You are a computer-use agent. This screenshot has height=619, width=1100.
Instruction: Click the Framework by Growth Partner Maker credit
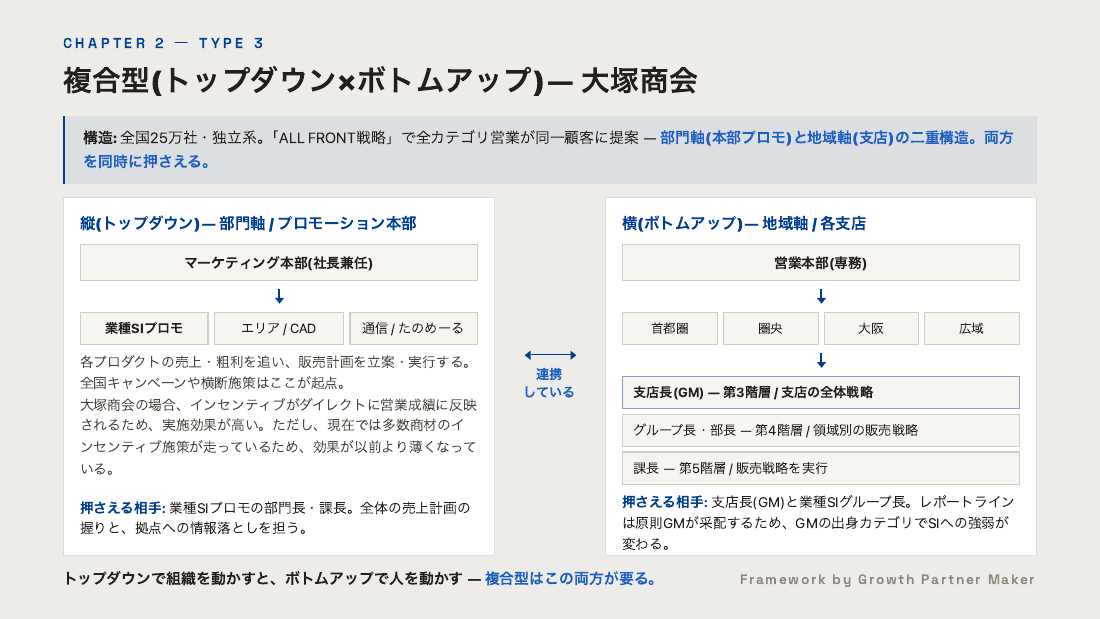(887, 580)
